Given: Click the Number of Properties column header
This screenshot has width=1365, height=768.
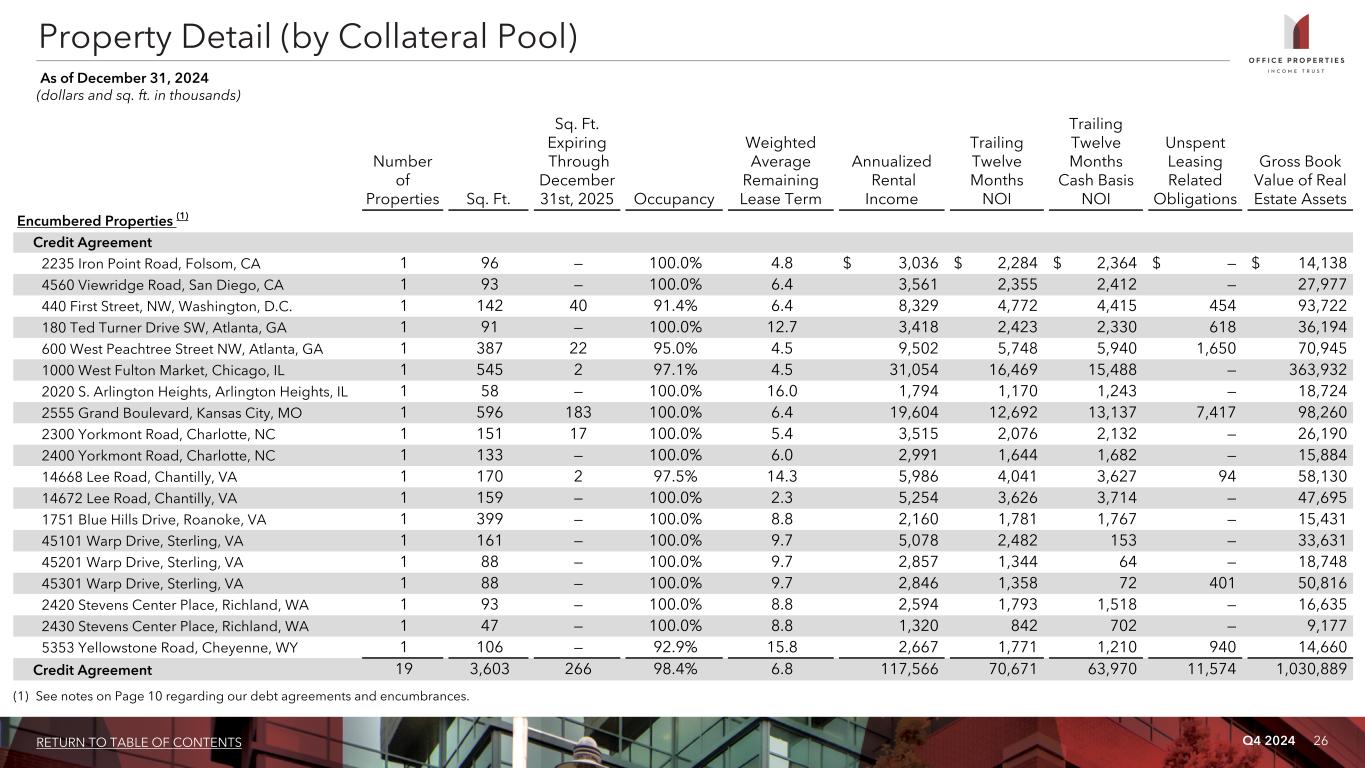Looking at the screenshot, I should (402, 180).
